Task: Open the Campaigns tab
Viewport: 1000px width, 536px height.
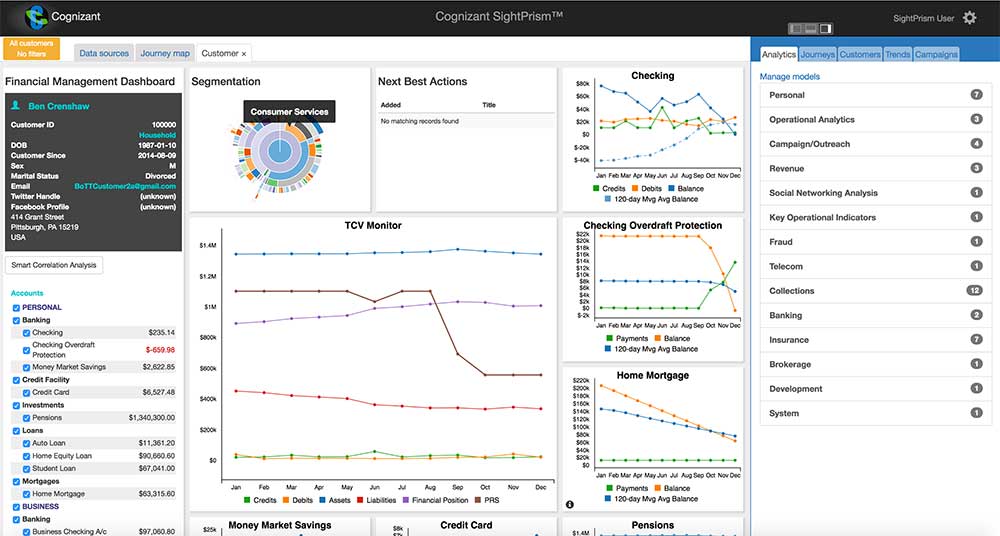Action: coord(936,54)
